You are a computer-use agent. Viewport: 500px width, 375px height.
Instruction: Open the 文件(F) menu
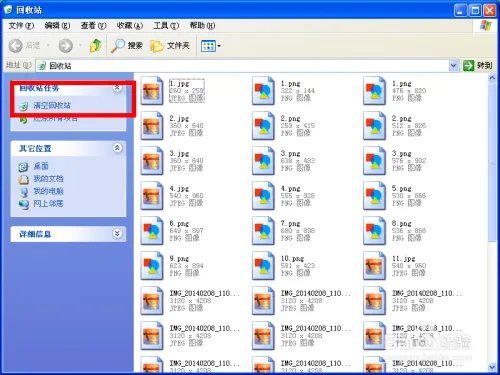21,26
